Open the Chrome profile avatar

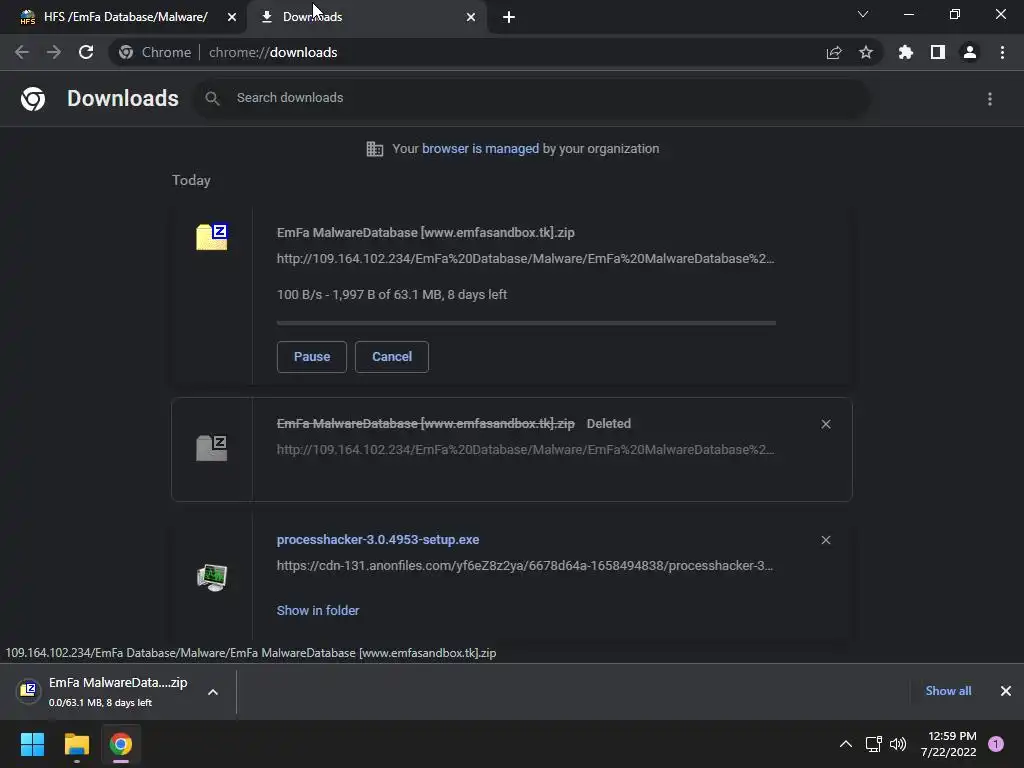pos(970,52)
